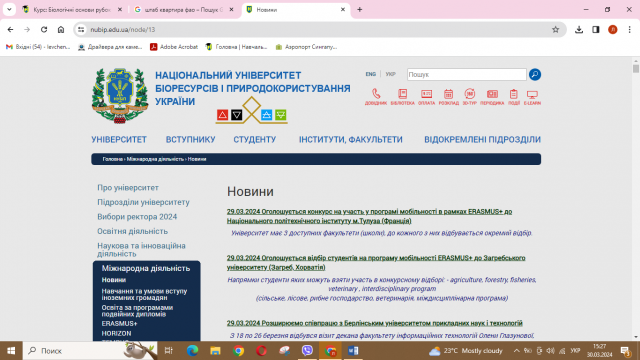Select Навчання та умови вступу іноземних громадян
This screenshot has height=360, width=640.
(144, 294)
